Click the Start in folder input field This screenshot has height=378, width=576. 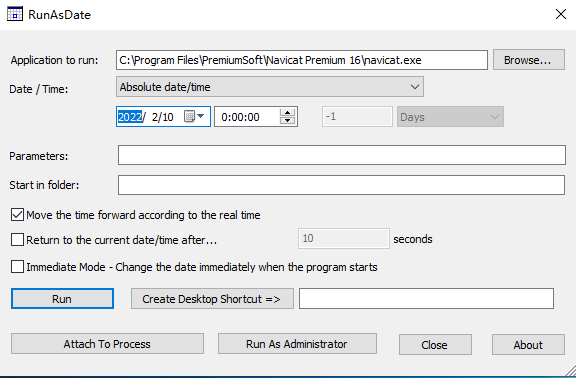pos(341,185)
